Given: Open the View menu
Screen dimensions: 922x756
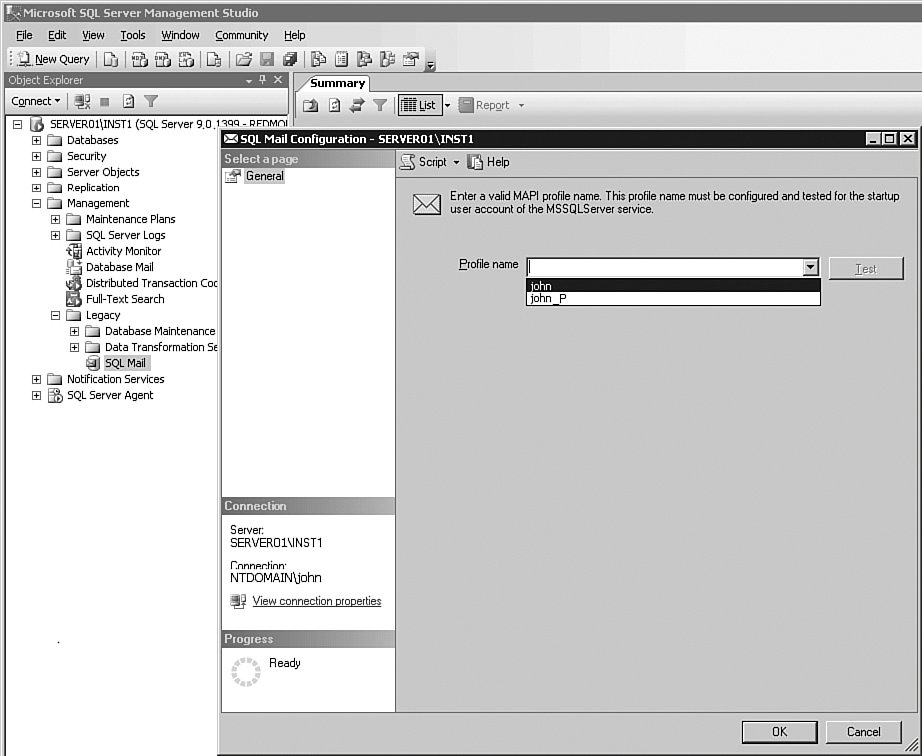Looking at the screenshot, I should 93,35.
